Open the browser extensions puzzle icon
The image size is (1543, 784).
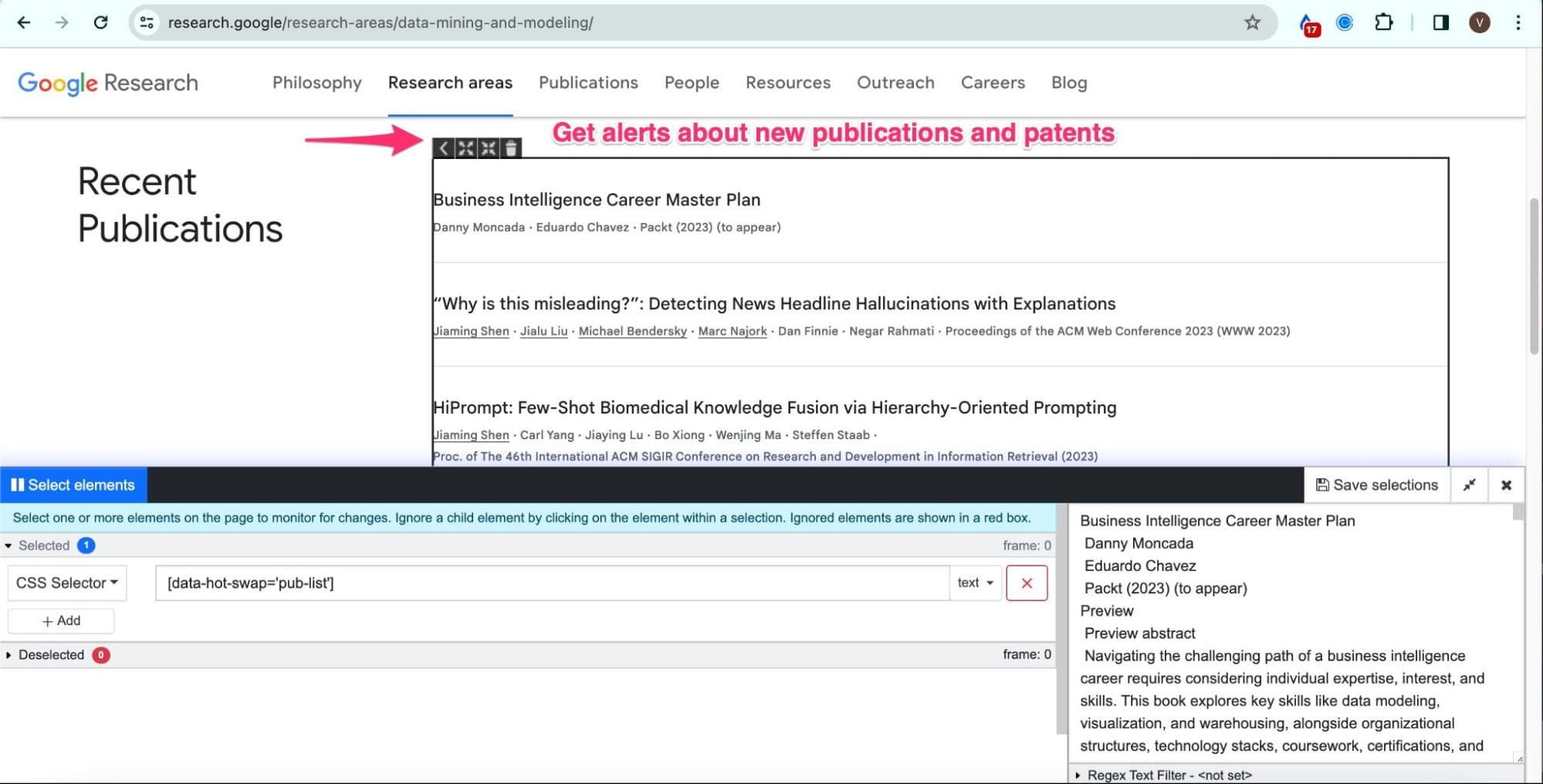coord(1383,22)
